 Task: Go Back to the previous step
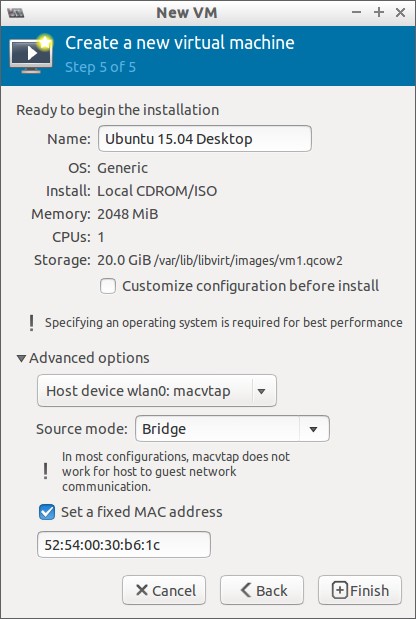pos(262,591)
